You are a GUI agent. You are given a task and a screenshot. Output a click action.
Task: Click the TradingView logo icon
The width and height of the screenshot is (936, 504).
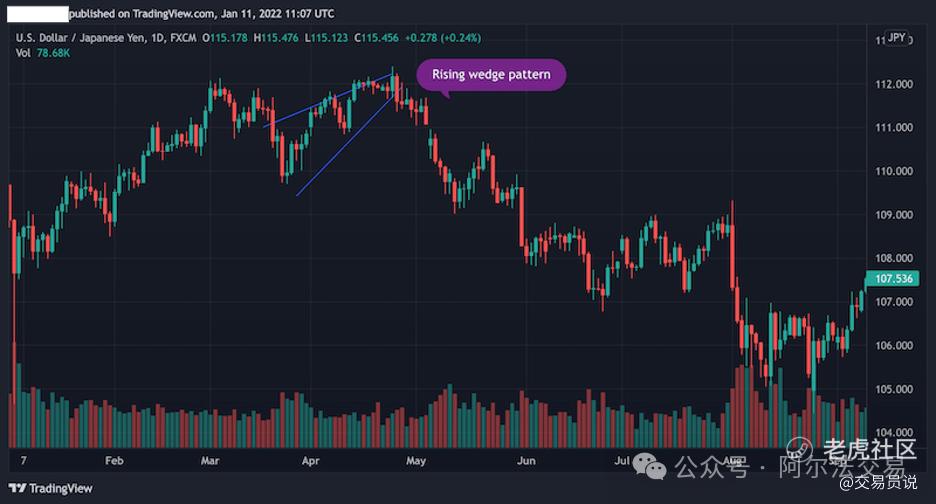(17, 488)
